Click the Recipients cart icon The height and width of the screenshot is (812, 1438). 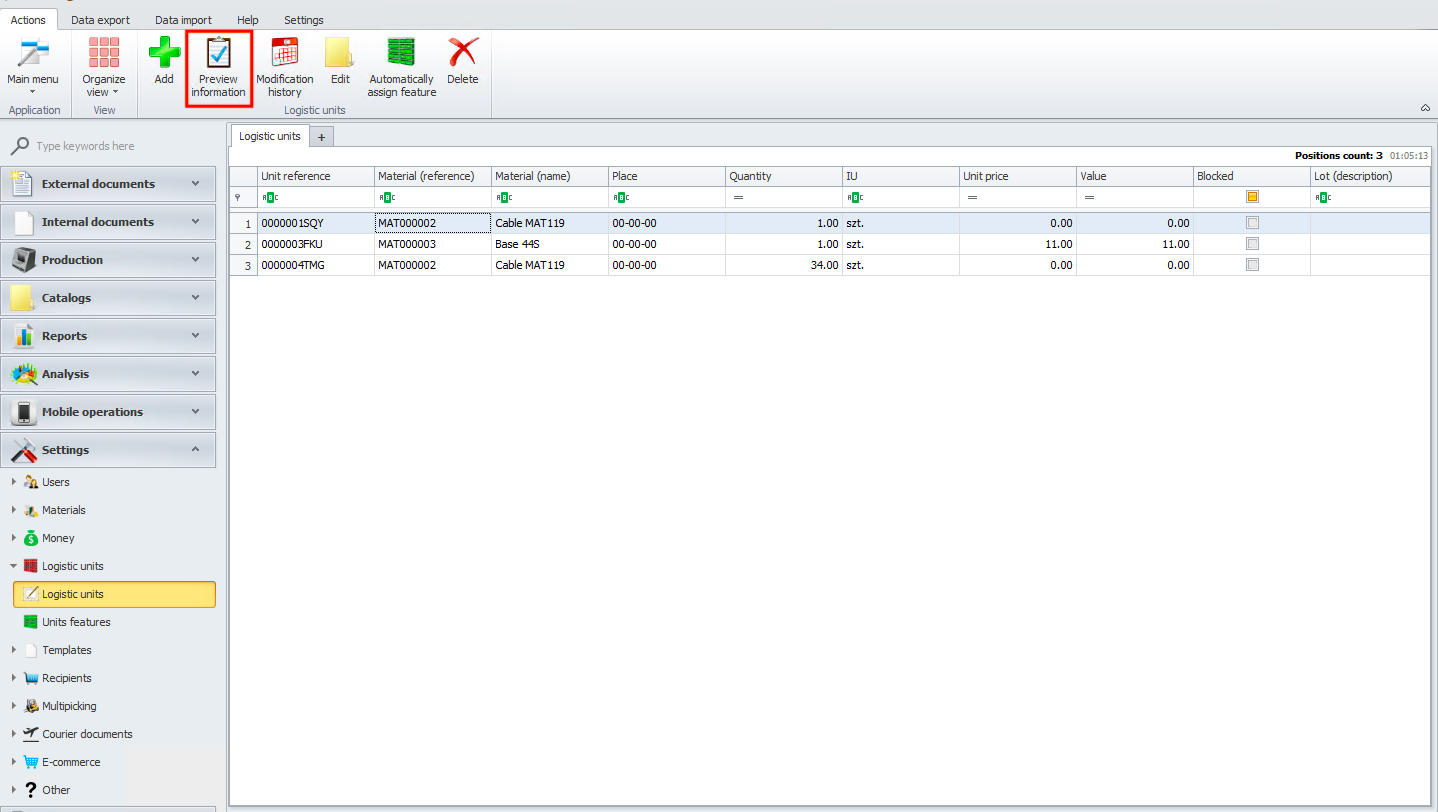pos(31,678)
